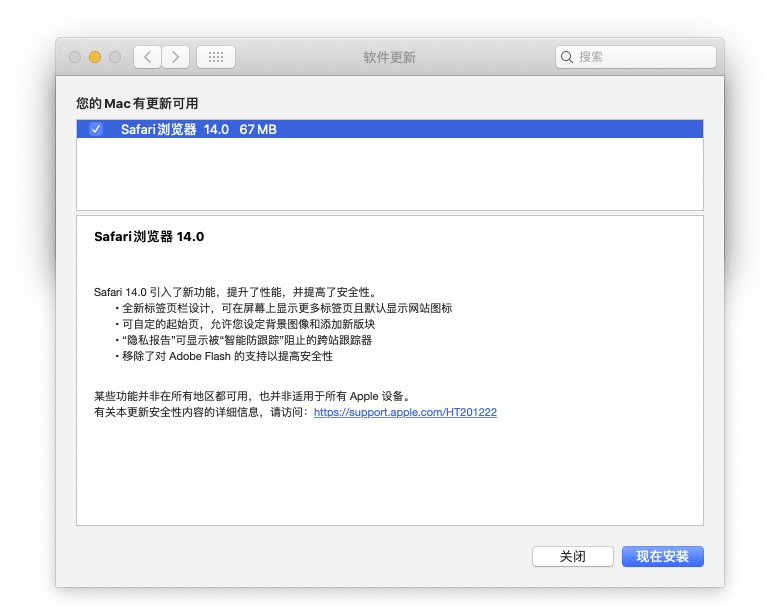Click the 软件更新 window title
780x614 pixels.
(390, 57)
